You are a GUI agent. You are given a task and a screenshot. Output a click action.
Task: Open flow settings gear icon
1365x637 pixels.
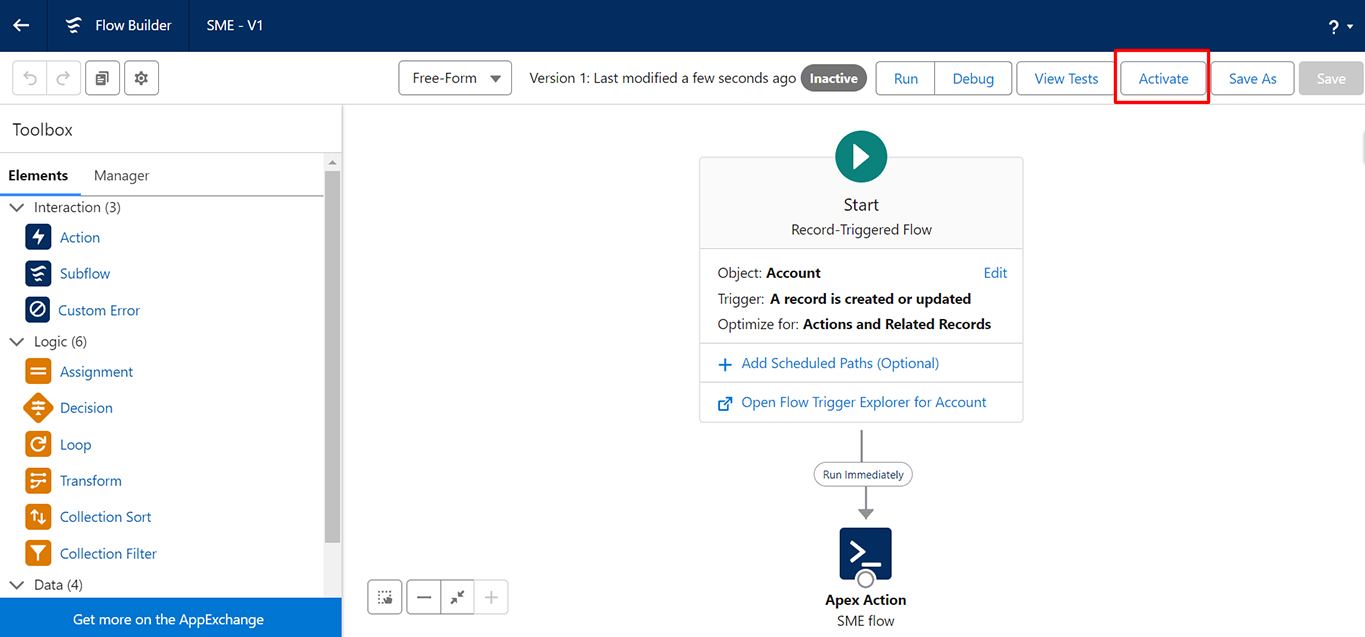141,78
